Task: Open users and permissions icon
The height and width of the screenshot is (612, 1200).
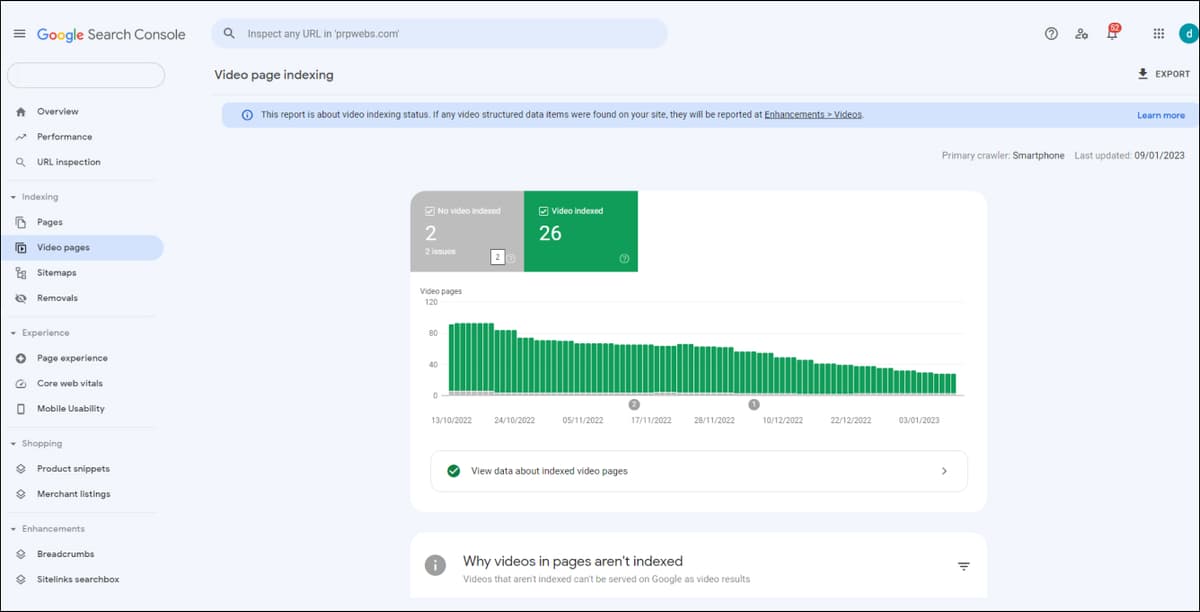Action: [1081, 33]
